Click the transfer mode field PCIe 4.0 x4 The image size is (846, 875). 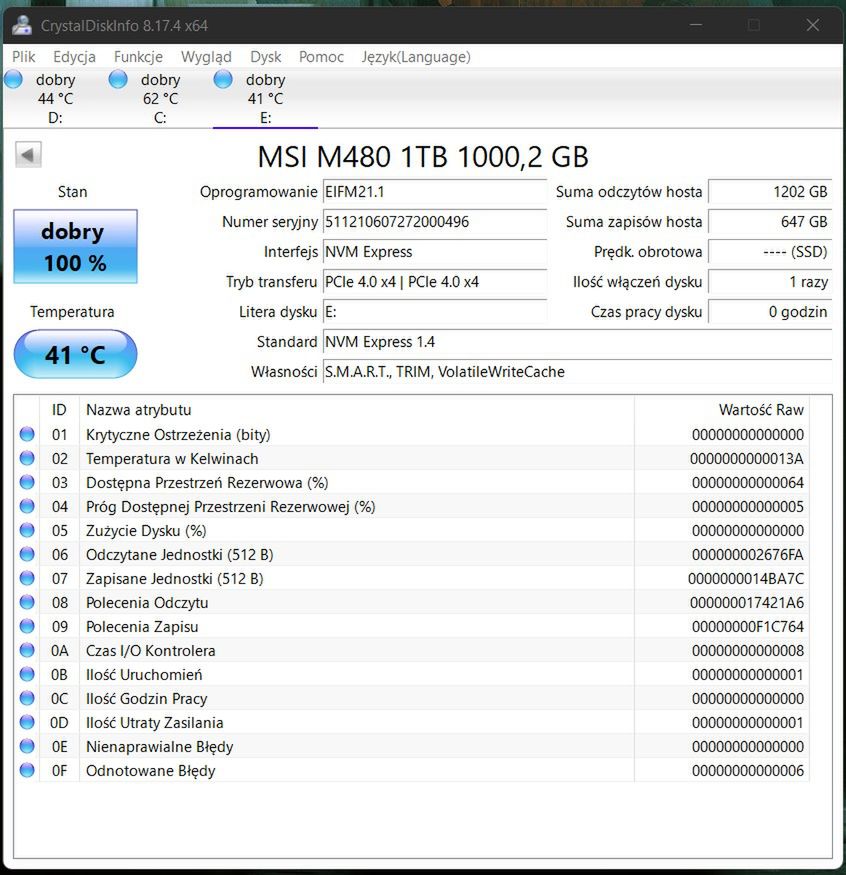(x=434, y=282)
